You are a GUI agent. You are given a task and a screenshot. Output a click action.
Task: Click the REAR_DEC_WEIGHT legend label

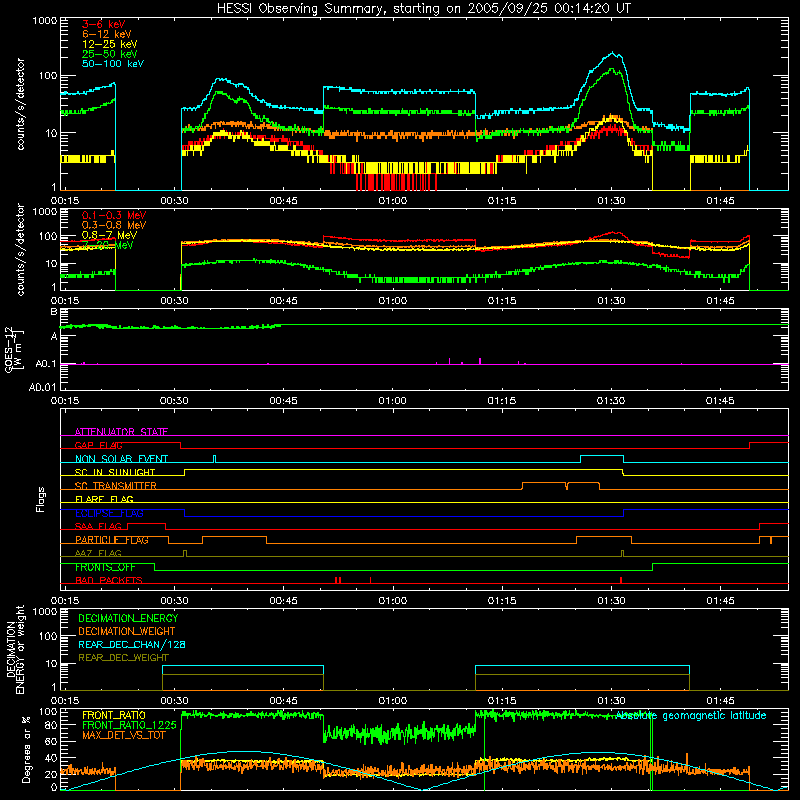click(x=123, y=658)
